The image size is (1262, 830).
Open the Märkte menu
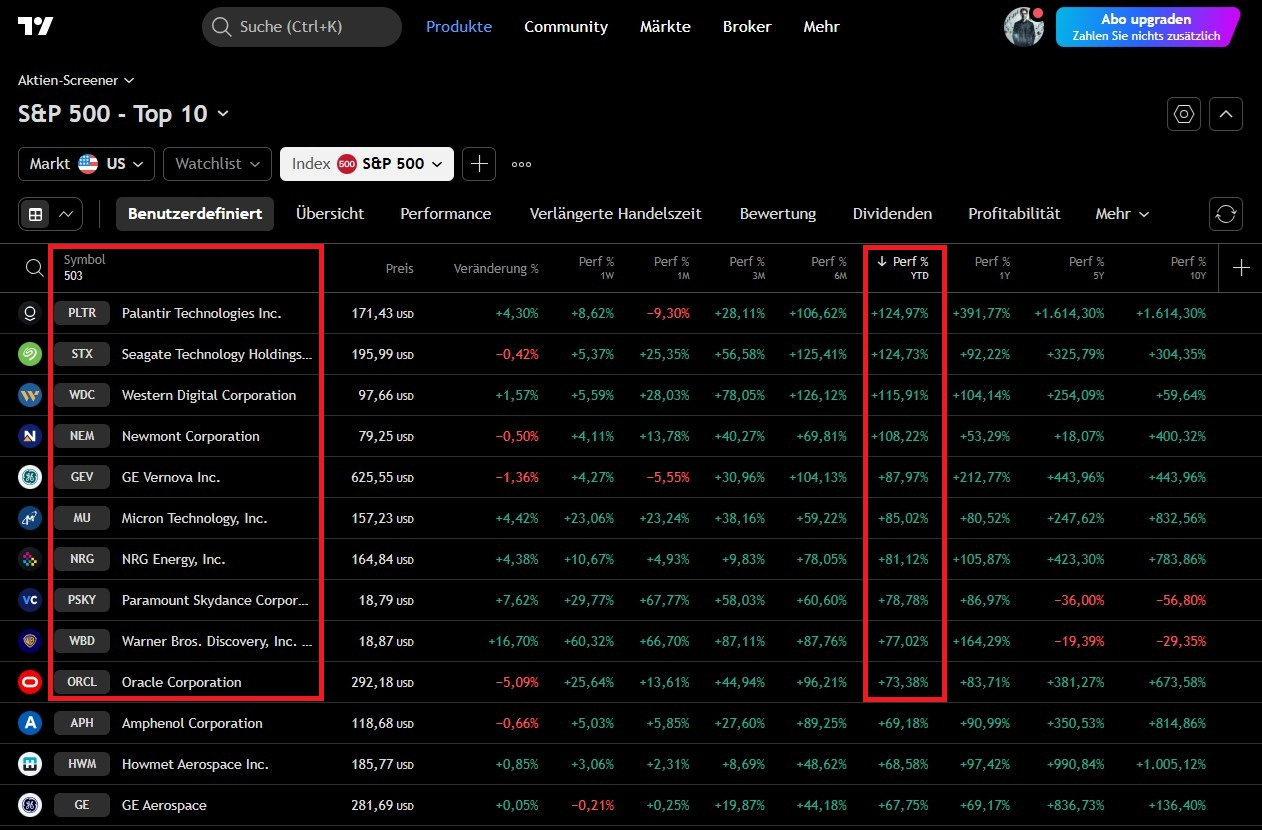coord(665,27)
